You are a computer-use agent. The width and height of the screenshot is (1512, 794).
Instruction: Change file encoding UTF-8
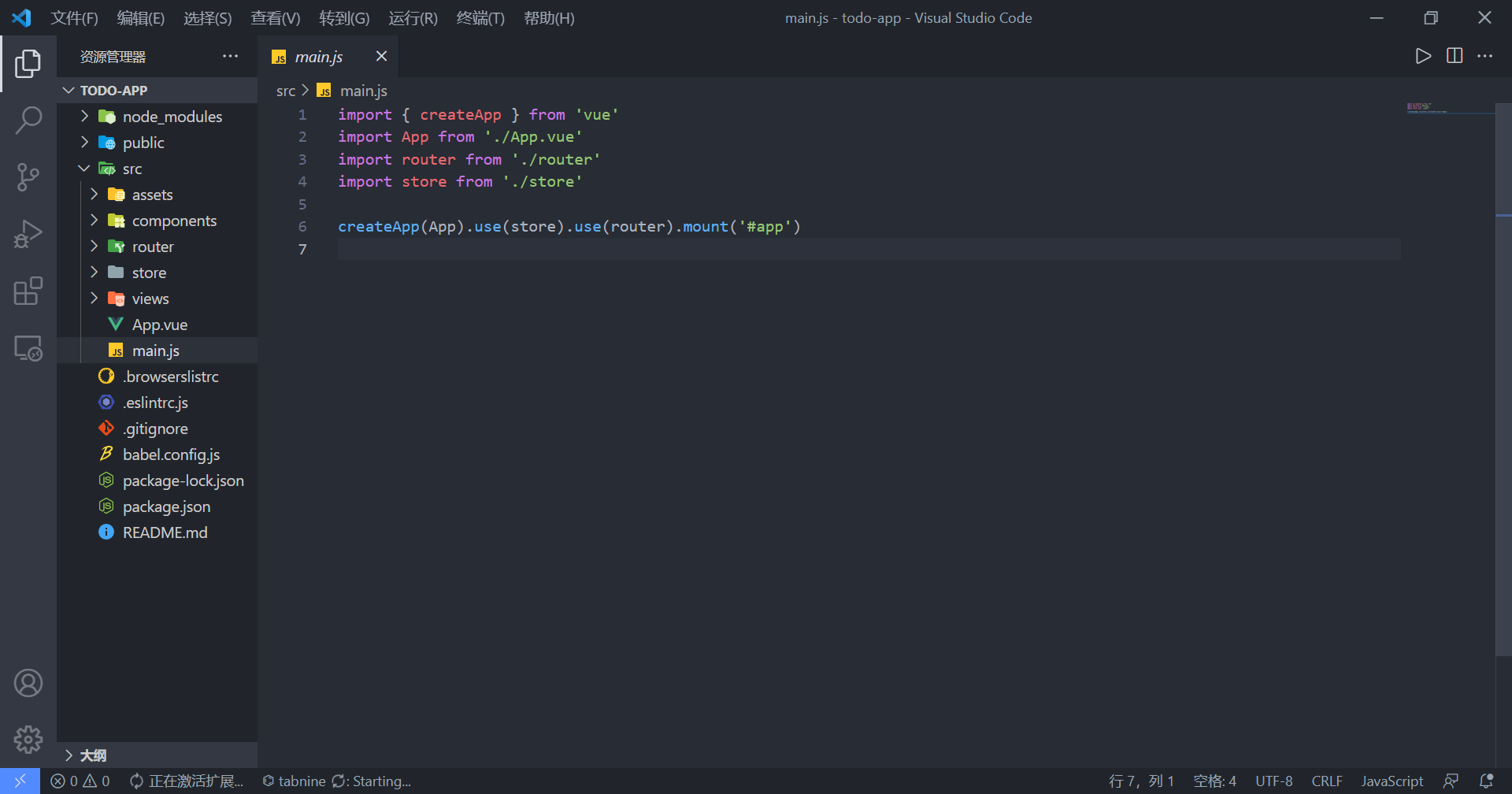[x=1273, y=781]
